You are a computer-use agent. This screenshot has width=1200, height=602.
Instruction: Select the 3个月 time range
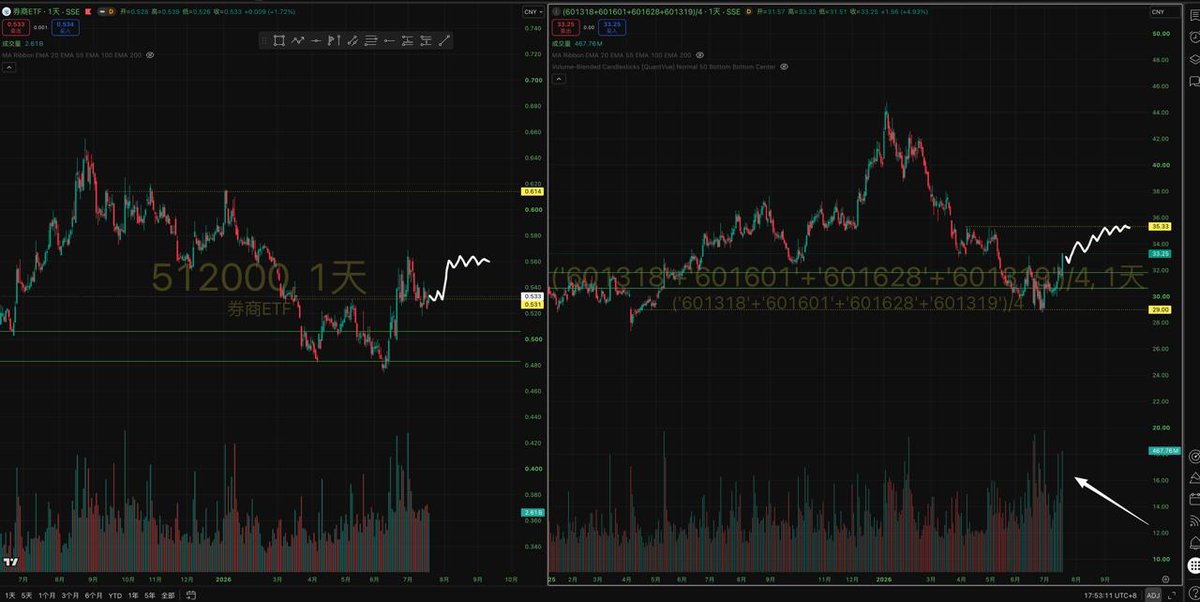(x=70, y=595)
